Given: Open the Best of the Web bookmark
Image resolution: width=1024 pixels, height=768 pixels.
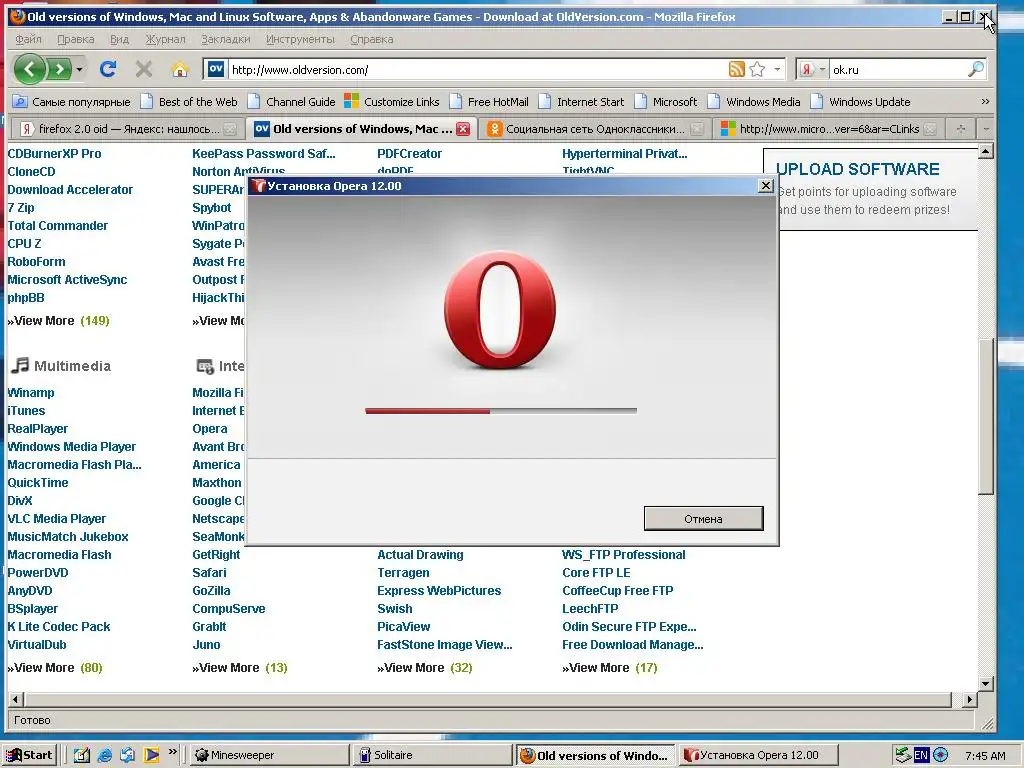Looking at the screenshot, I should [x=189, y=102].
